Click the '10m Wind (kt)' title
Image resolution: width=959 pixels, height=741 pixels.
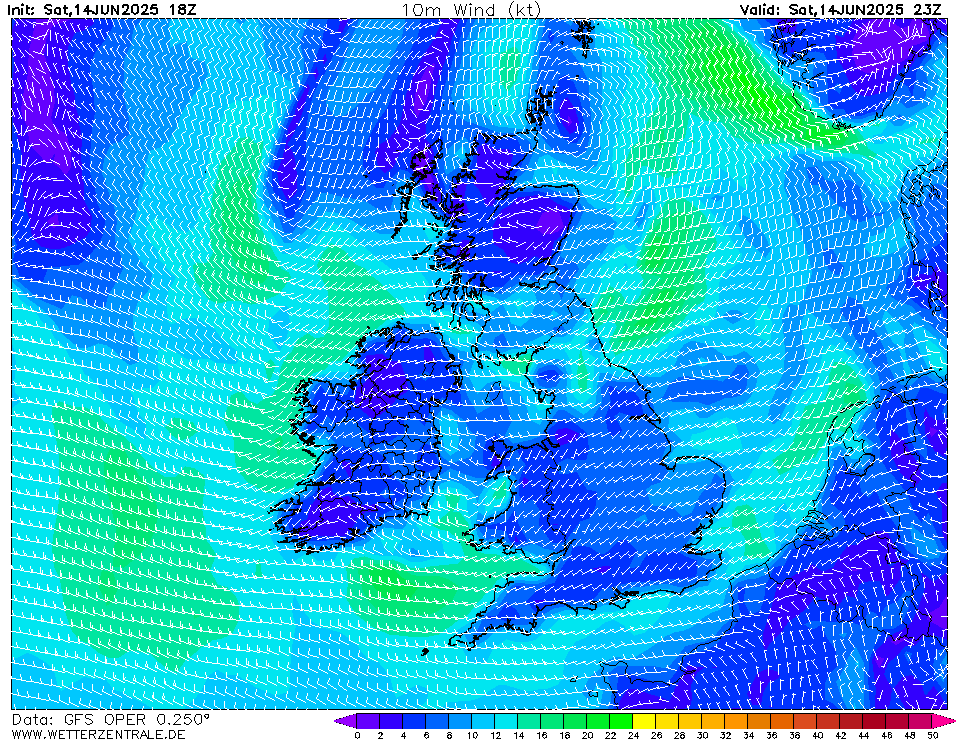472,10
